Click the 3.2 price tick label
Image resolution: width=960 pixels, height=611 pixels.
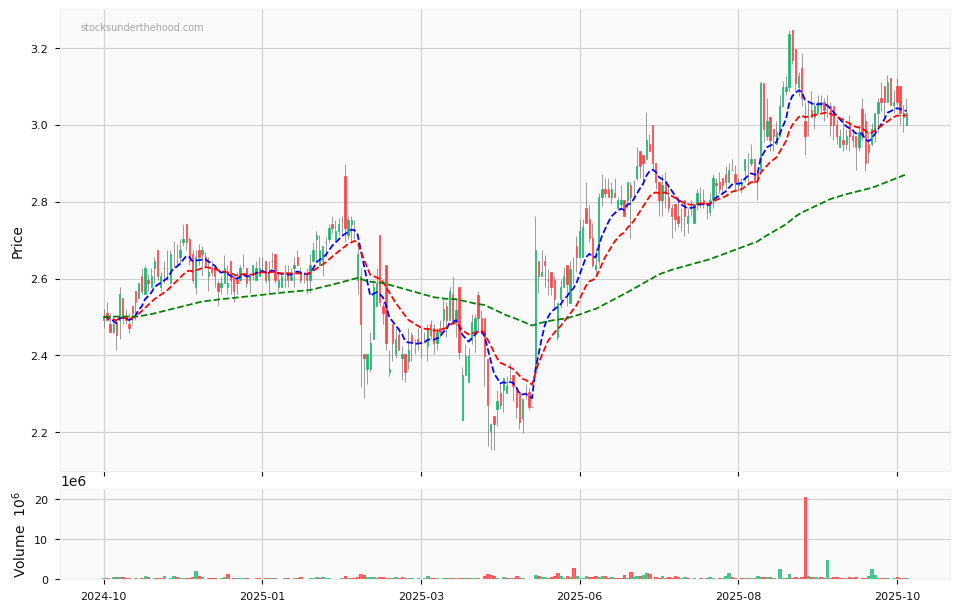[x=41, y=49]
